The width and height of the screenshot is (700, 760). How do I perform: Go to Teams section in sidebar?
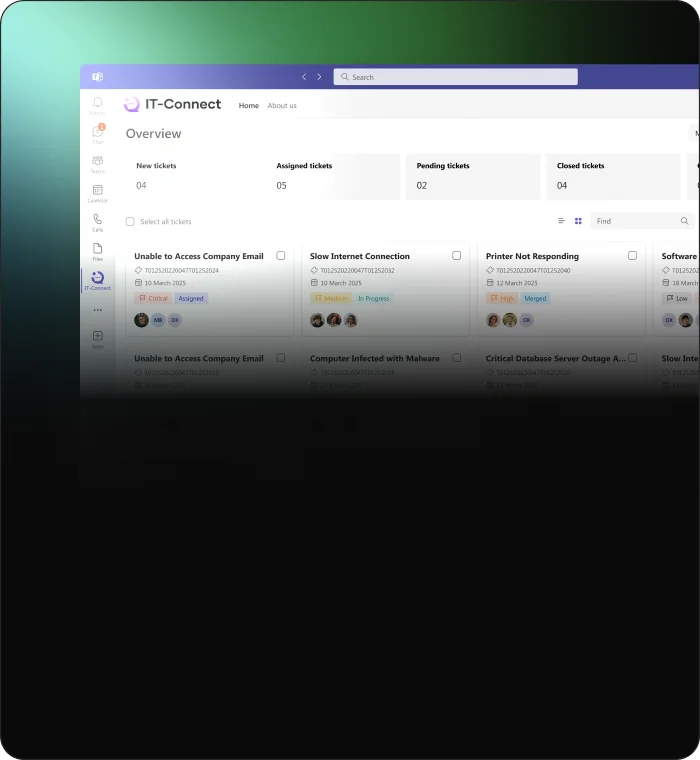(98, 161)
